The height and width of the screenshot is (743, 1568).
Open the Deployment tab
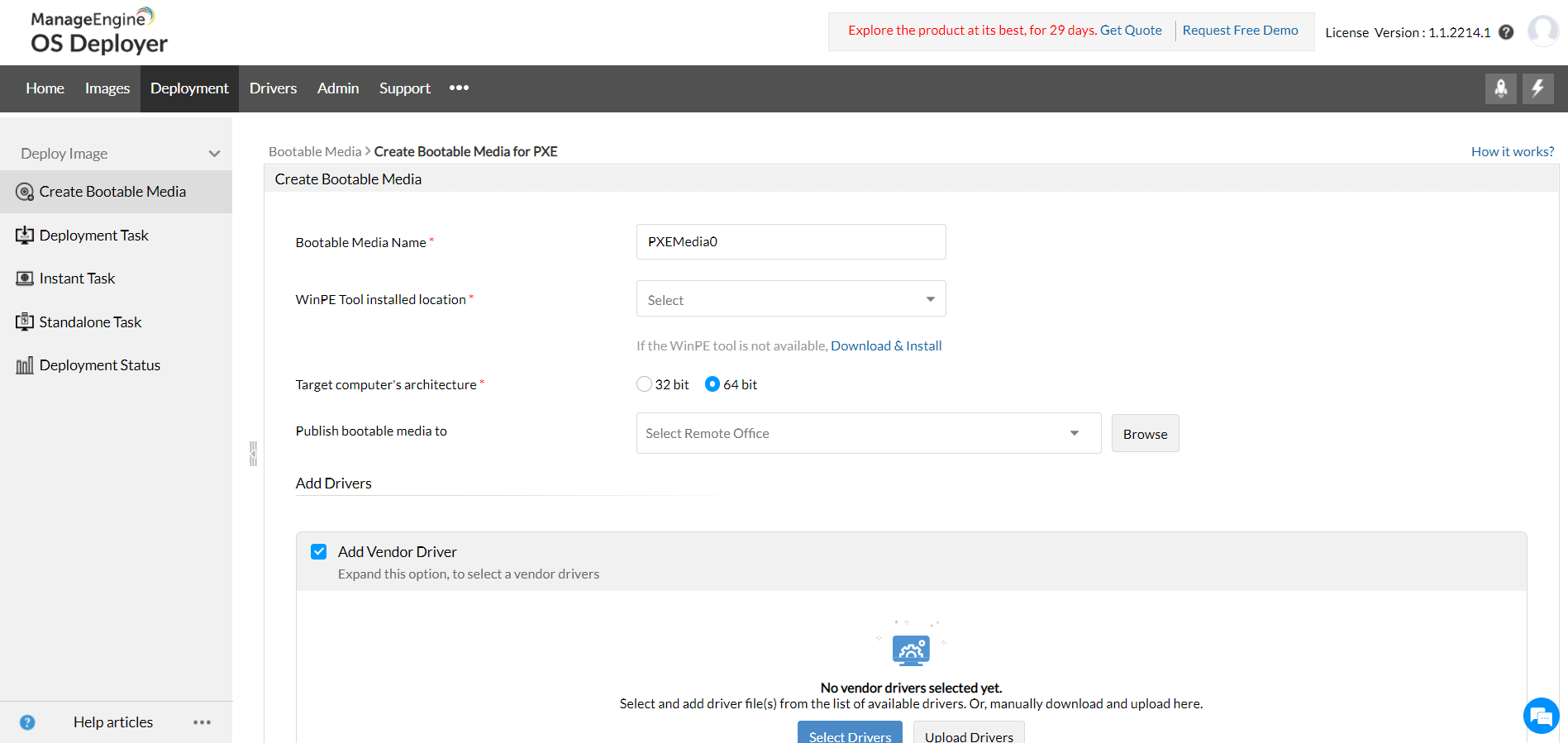click(x=189, y=88)
